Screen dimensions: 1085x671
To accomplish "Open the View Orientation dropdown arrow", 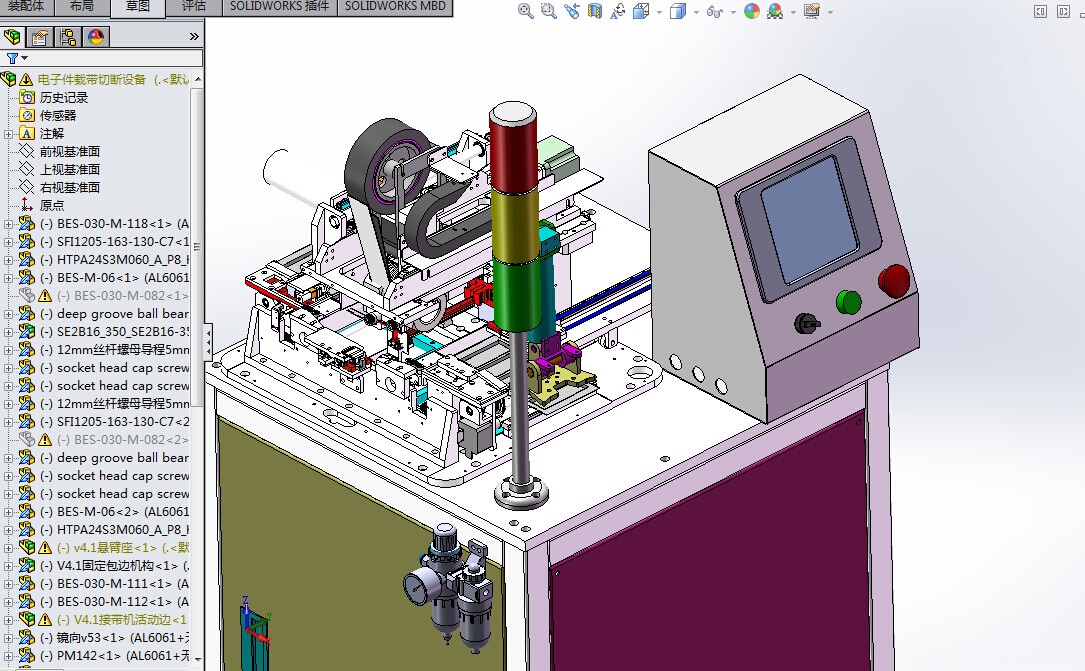I will point(659,12).
